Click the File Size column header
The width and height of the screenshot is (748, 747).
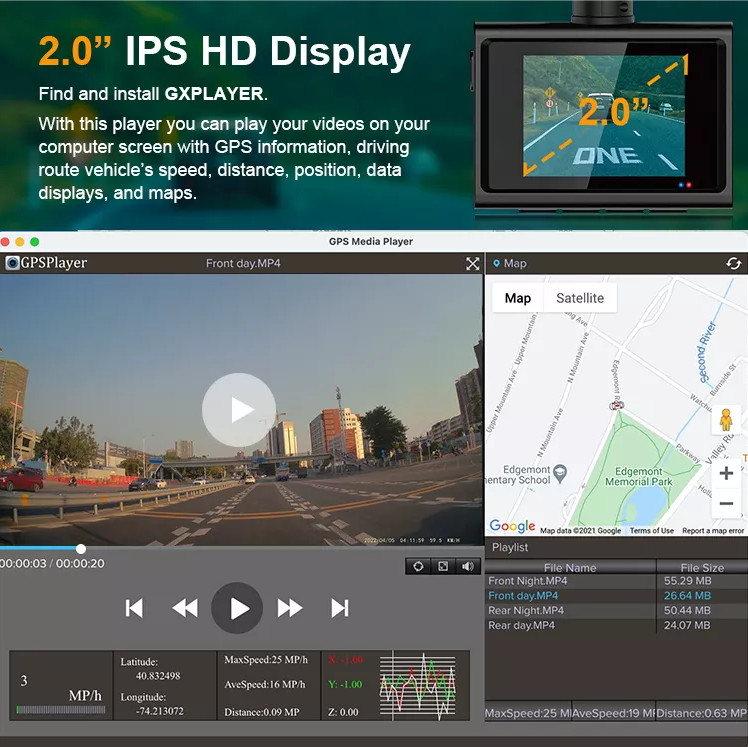tap(702, 567)
